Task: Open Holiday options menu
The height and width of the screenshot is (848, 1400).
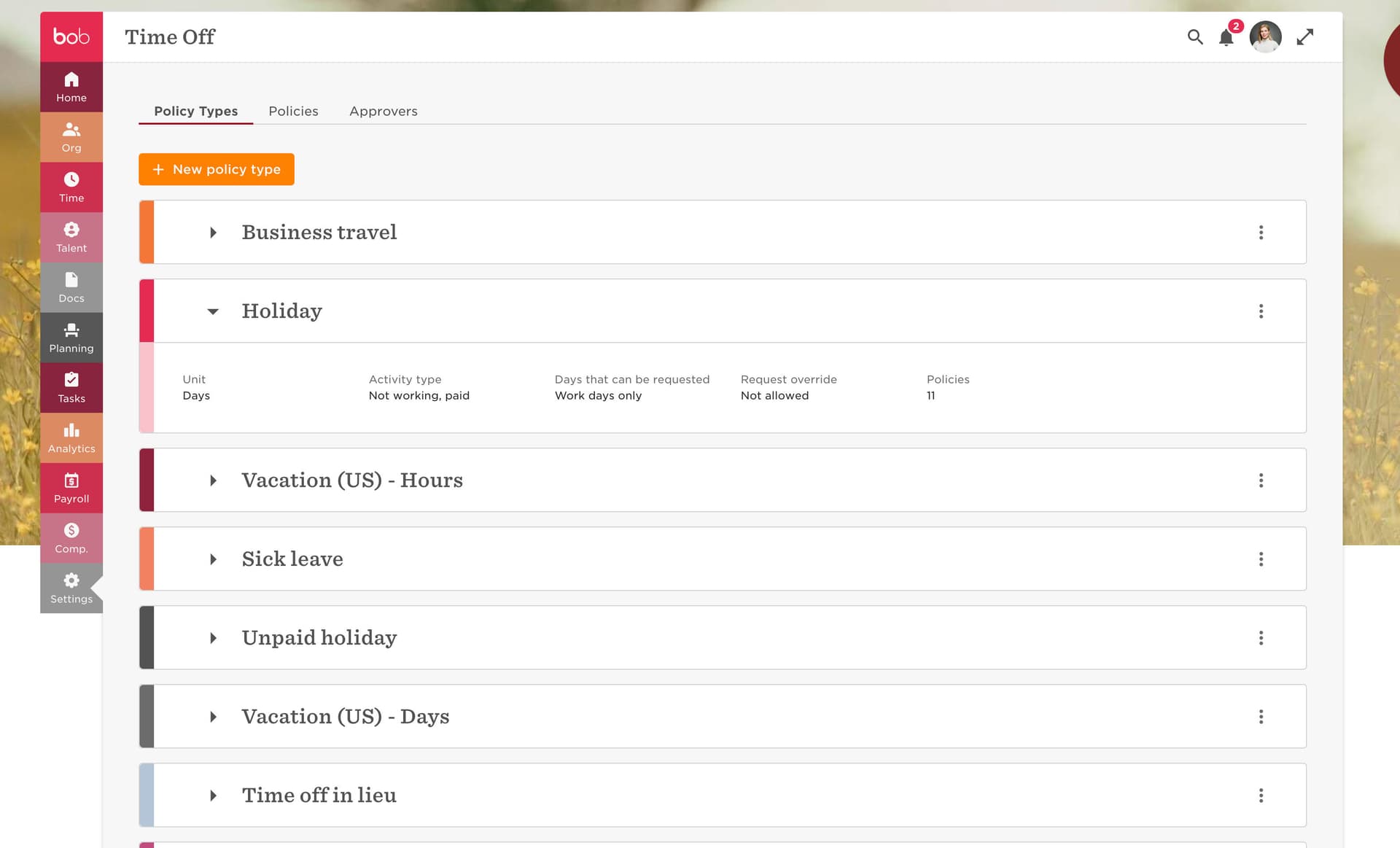Action: tap(1261, 311)
